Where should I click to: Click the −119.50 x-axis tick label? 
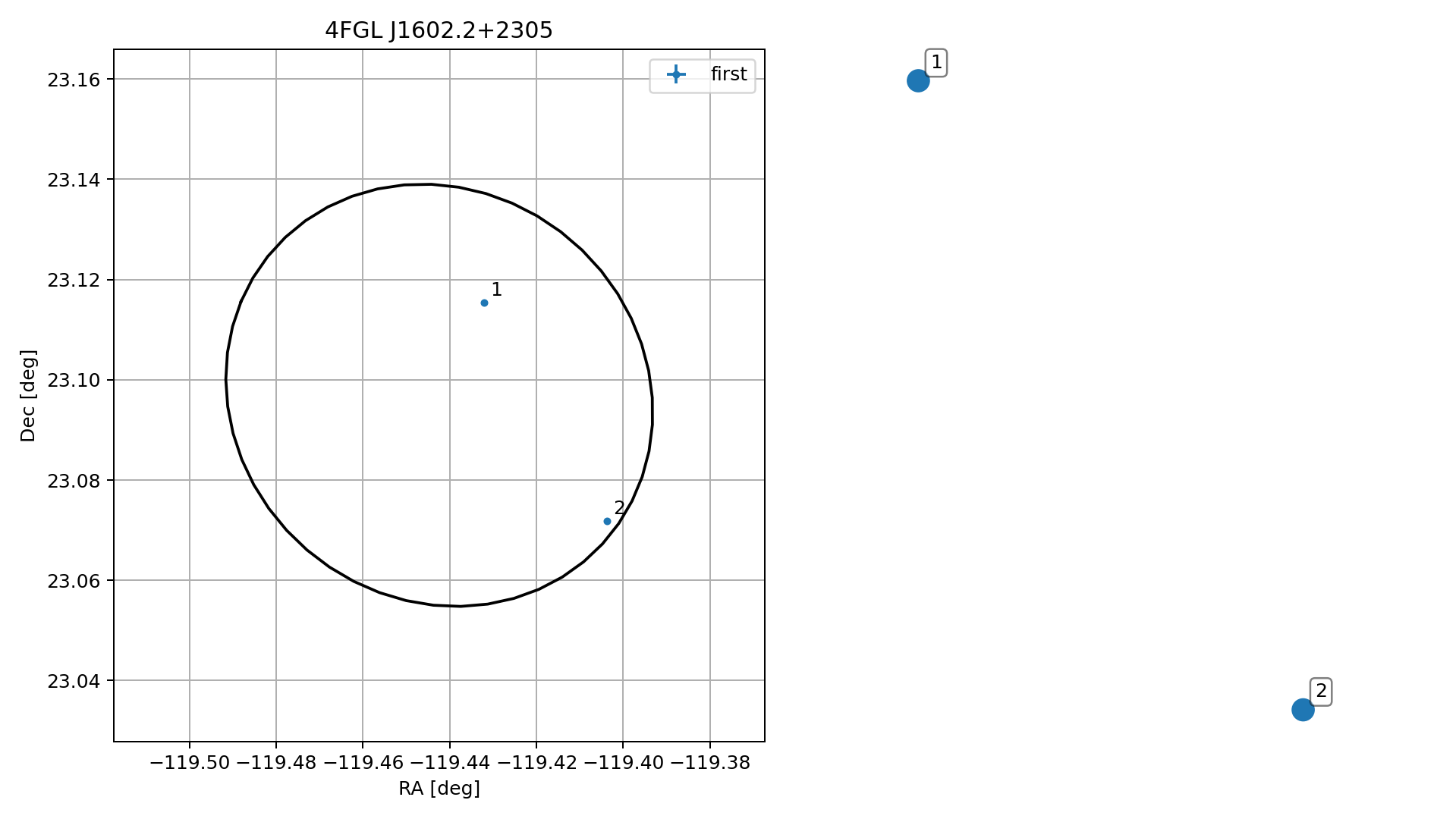190,763
